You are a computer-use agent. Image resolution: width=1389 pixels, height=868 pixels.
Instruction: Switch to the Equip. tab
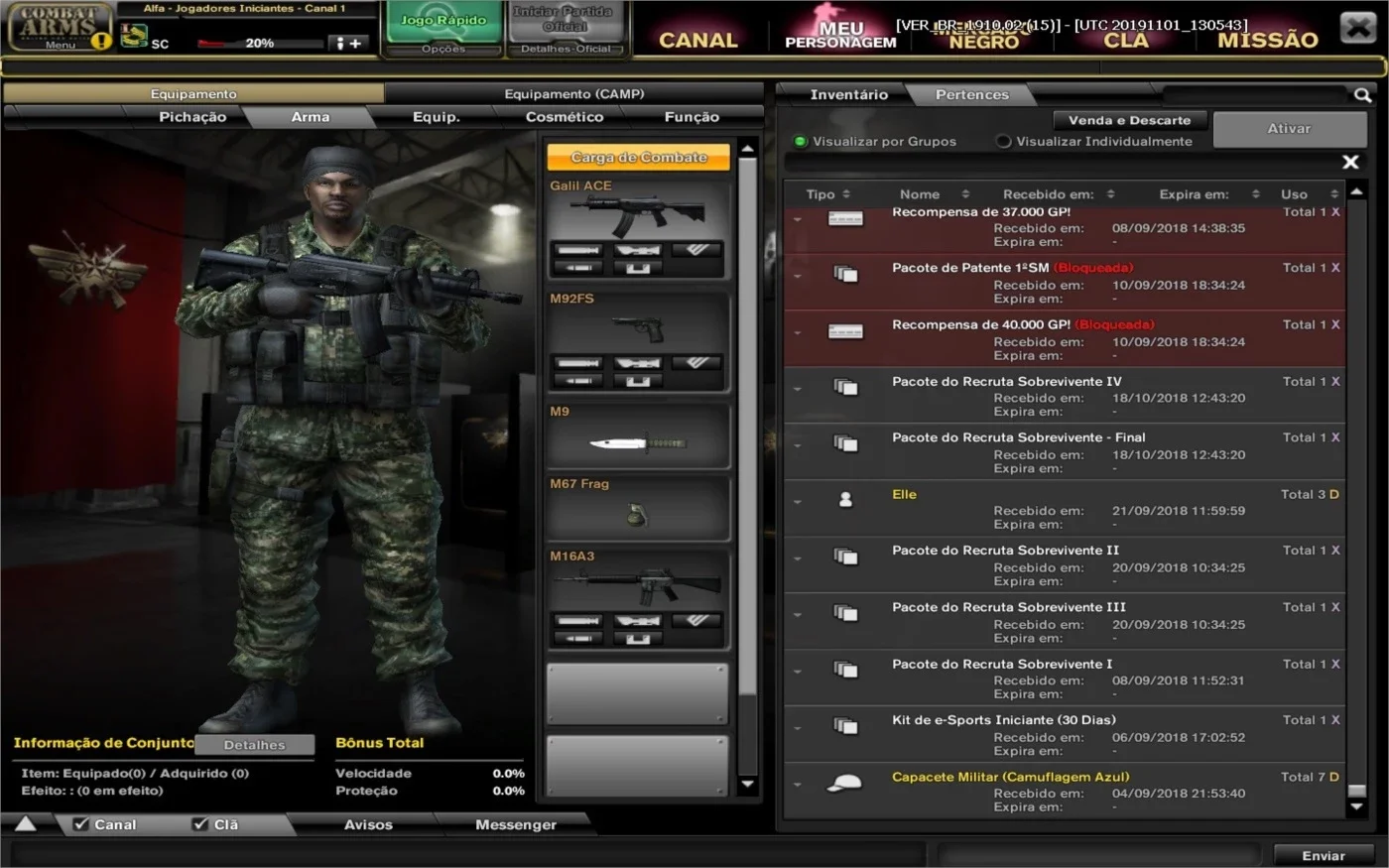(x=437, y=117)
